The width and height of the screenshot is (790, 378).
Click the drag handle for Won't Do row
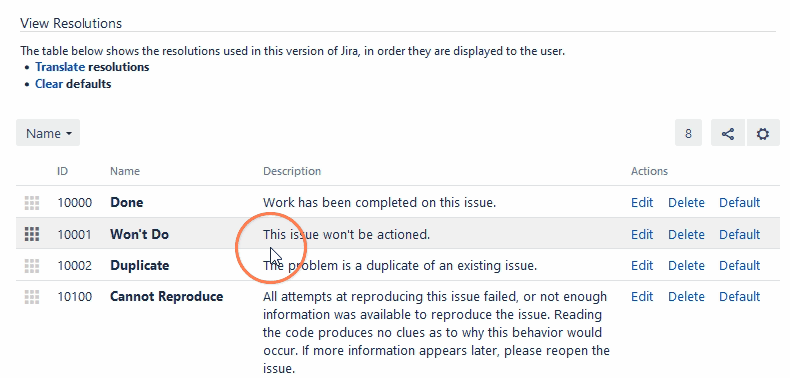32,234
